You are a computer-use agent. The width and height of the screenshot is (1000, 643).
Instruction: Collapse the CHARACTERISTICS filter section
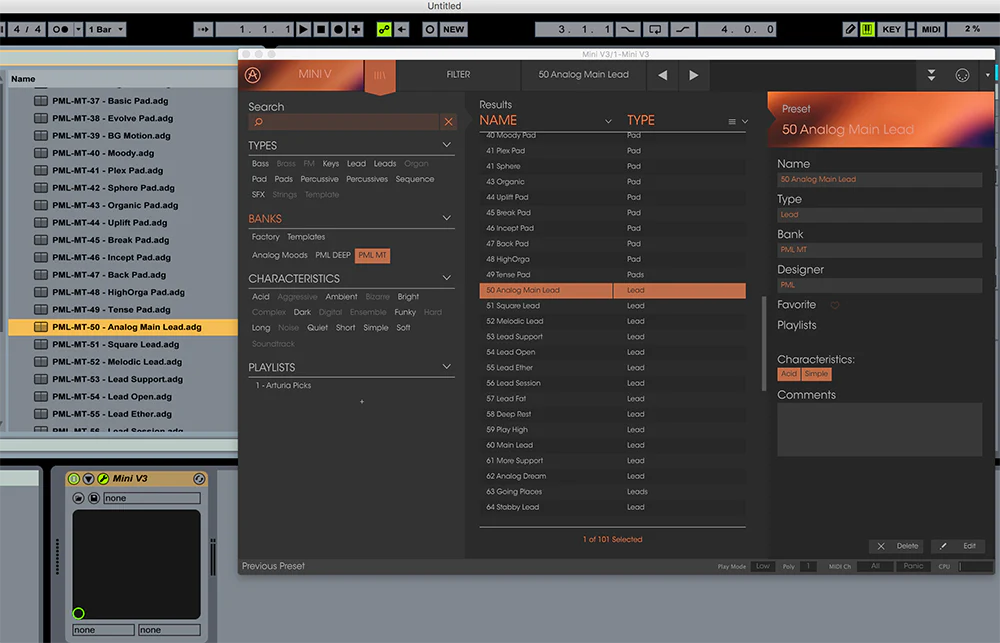coord(447,279)
